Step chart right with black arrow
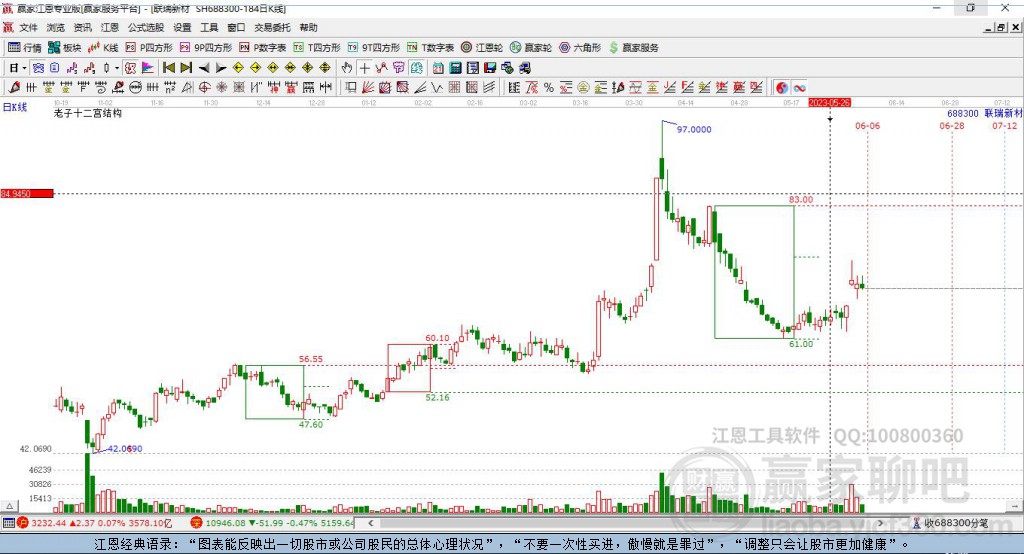The image size is (1024, 554). click(x=221, y=68)
